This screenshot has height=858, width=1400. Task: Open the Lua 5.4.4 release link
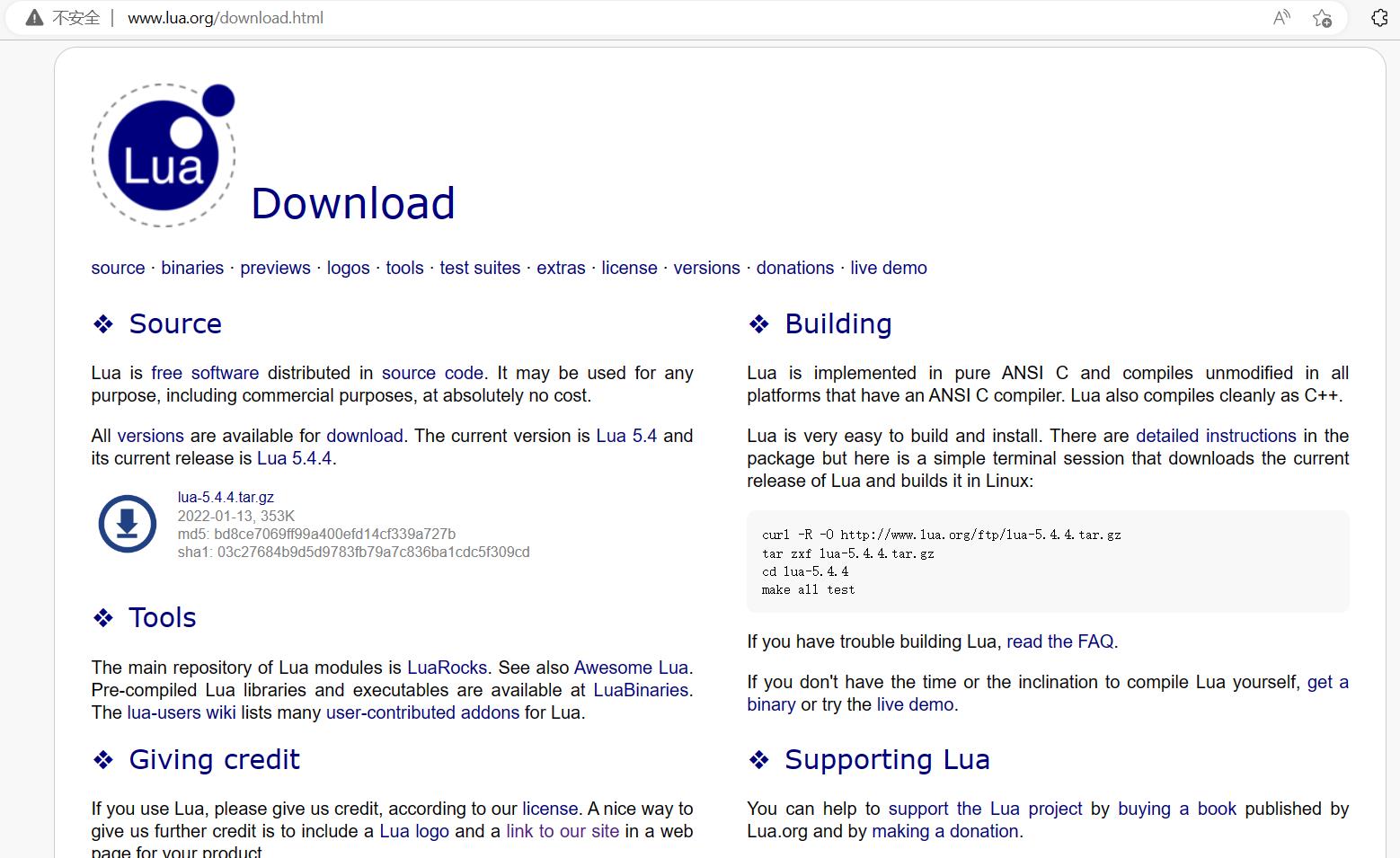point(295,458)
